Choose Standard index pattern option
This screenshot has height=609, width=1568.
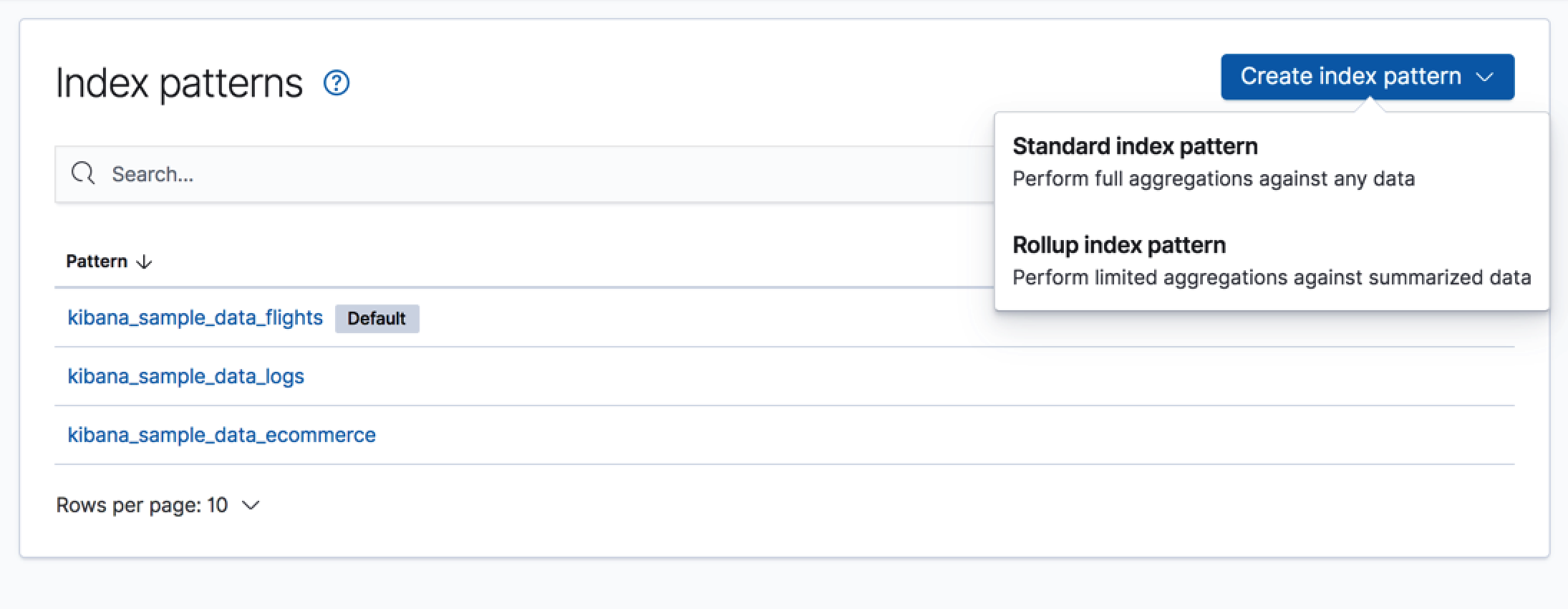tap(1135, 146)
